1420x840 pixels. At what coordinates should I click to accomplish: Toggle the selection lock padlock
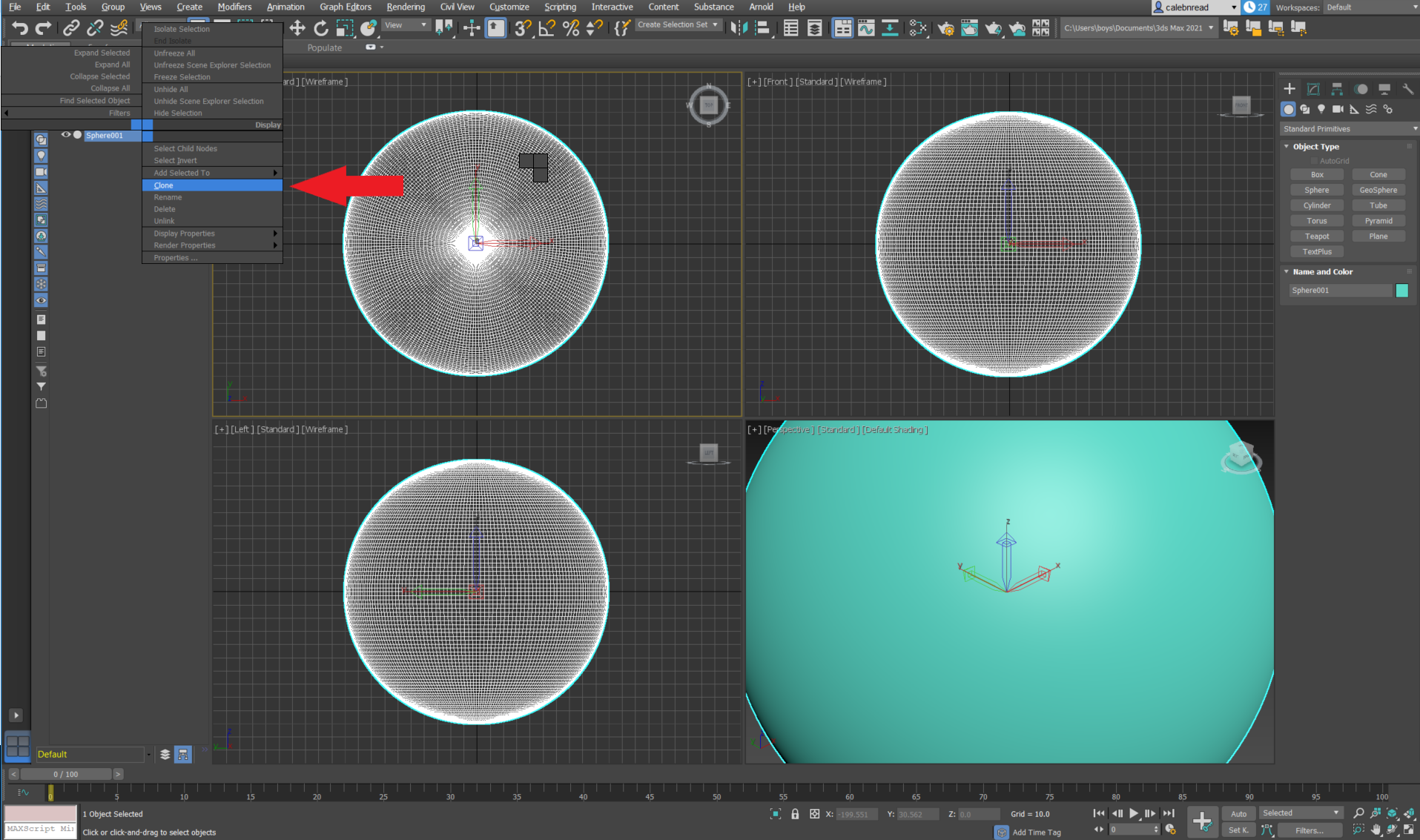pos(795,814)
